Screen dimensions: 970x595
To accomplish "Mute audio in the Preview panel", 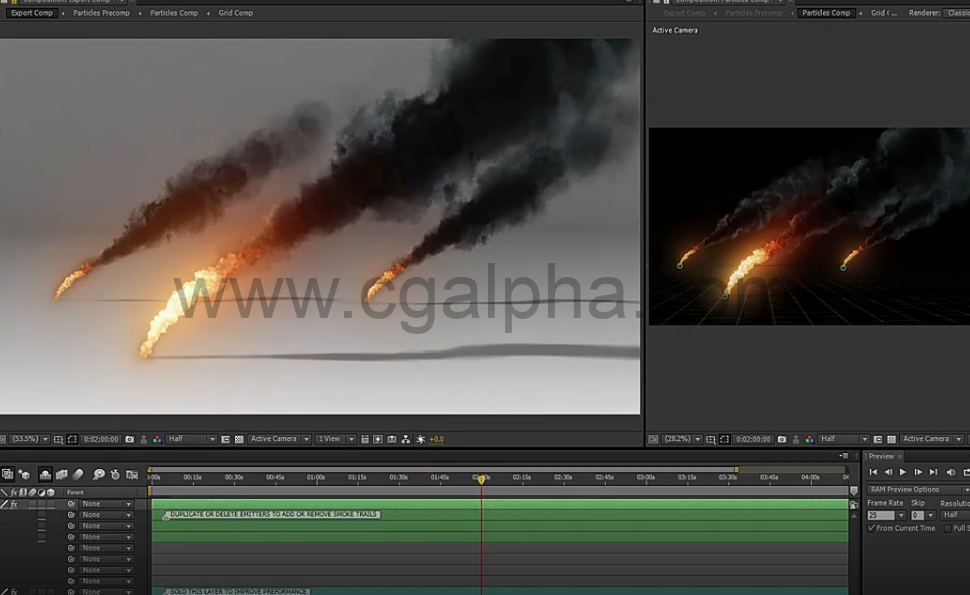I will (950, 472).
